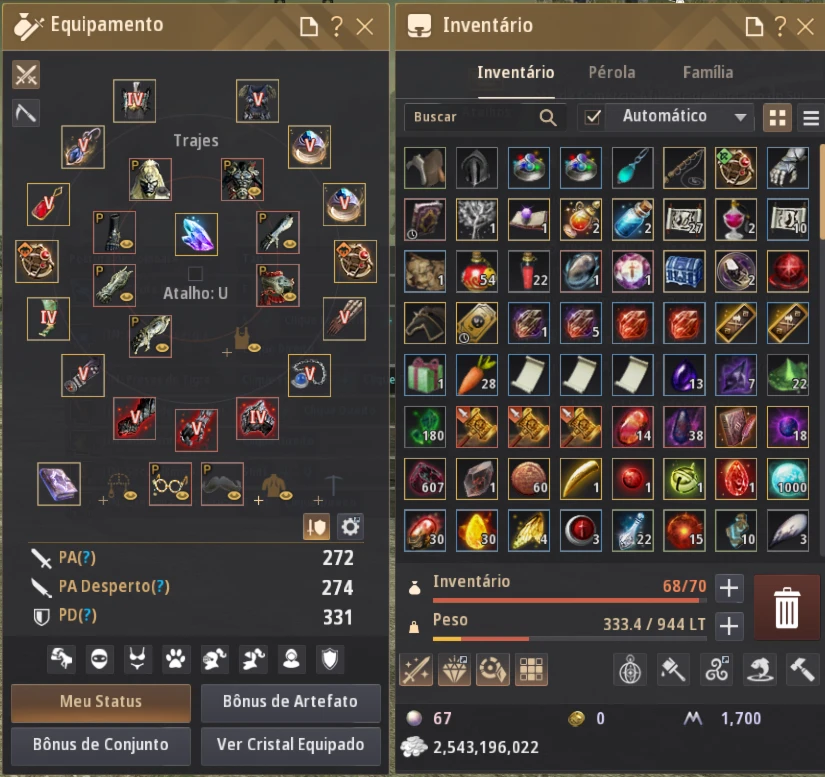
Task: Open Ver Cristal Equipado
Action: coord(290,745)
